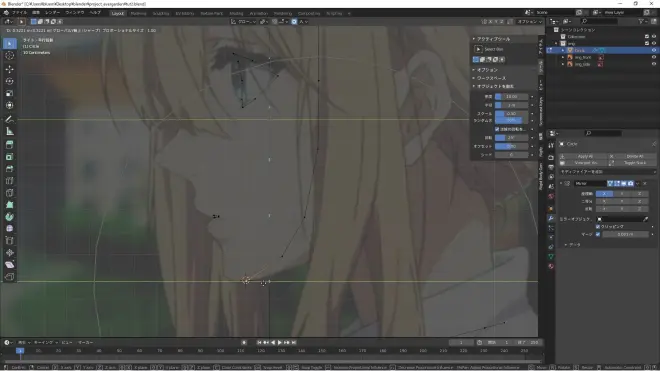
Task: Select the Edge Slide tool
Action: click(10, 241)
